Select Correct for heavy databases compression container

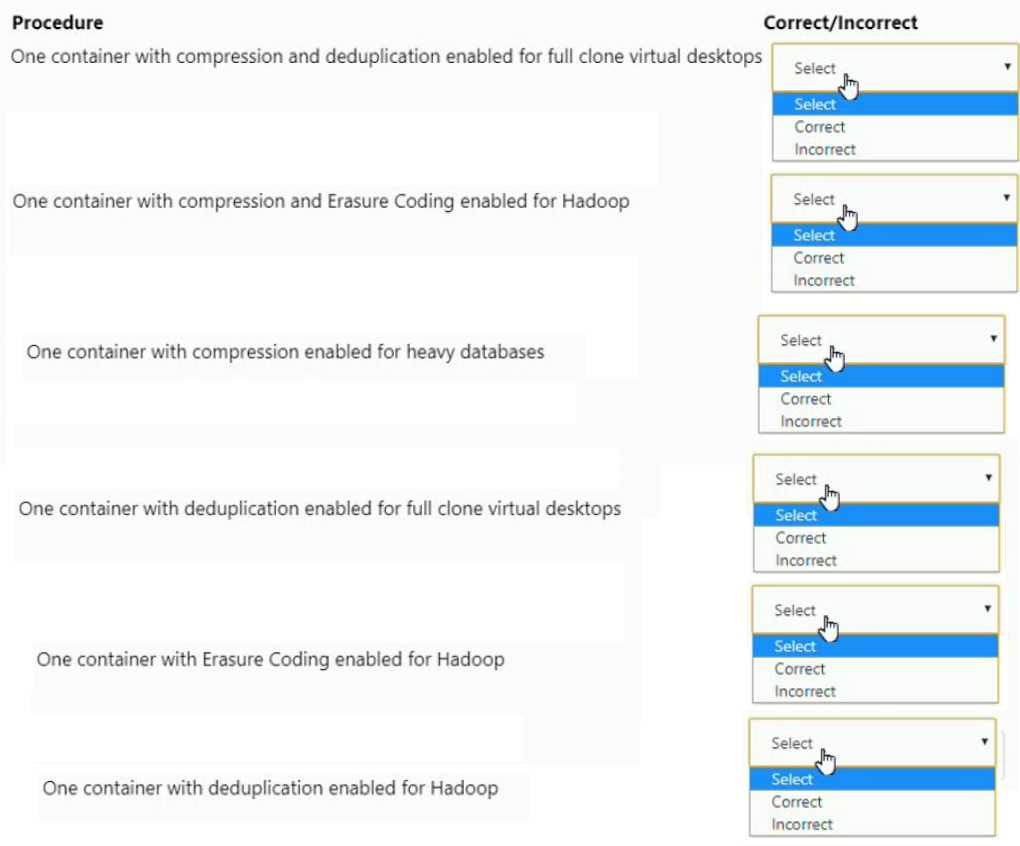tap(806, 398)
